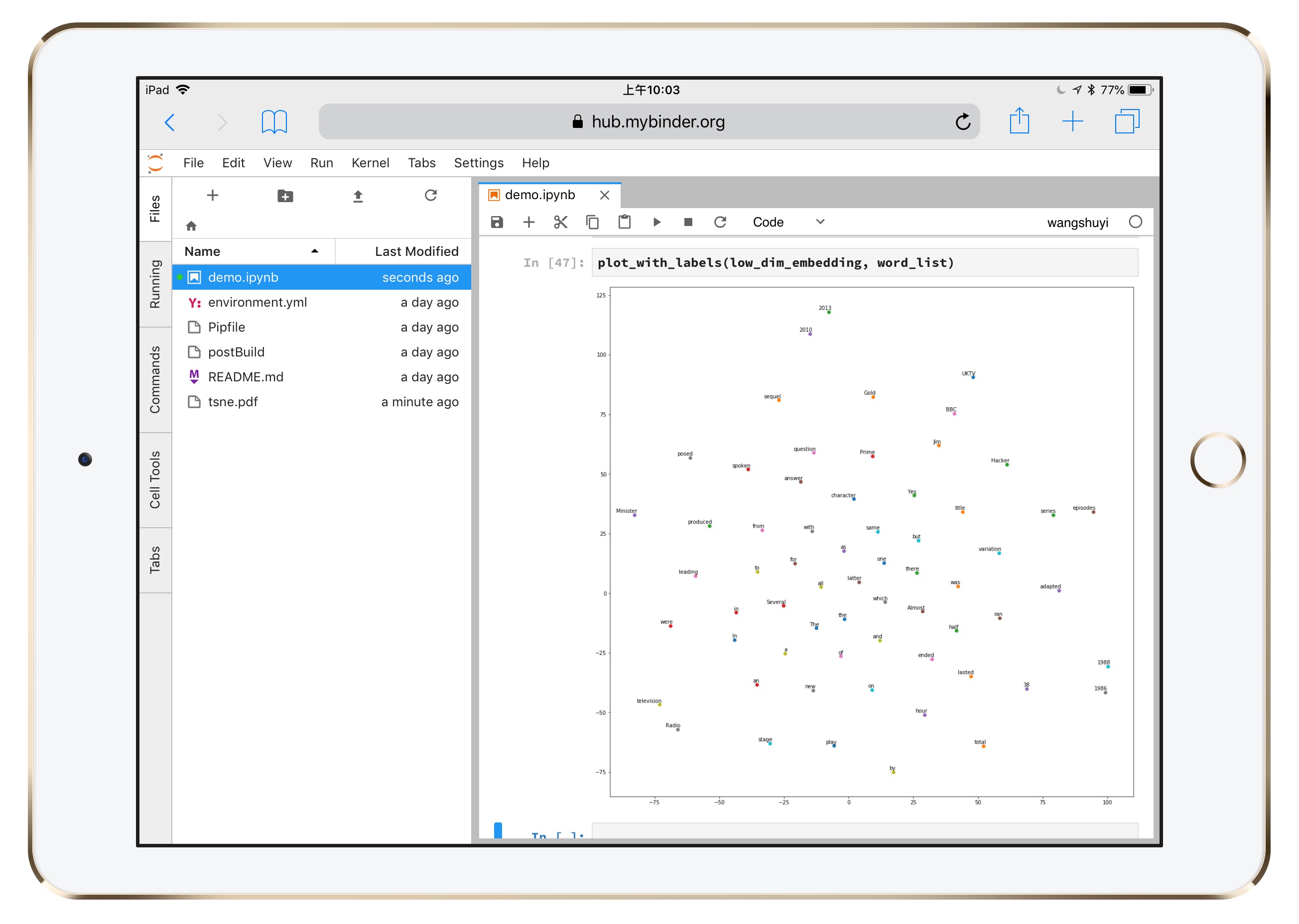Viewport: 1299px width, 924px height.
Task: Create a new folder in the file browser
Action: tap(285, 196)
